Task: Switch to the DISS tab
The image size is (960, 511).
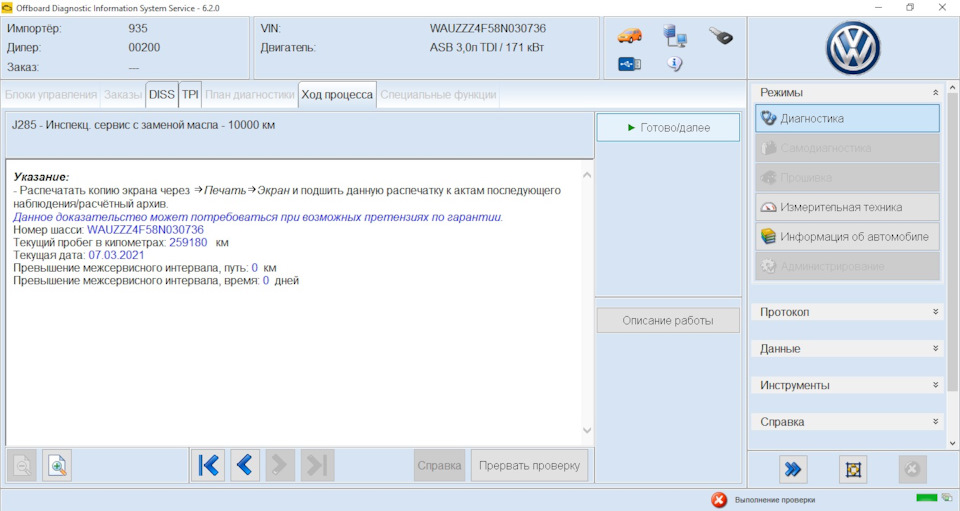Action: pyautogui.click(x=162, y=95)
